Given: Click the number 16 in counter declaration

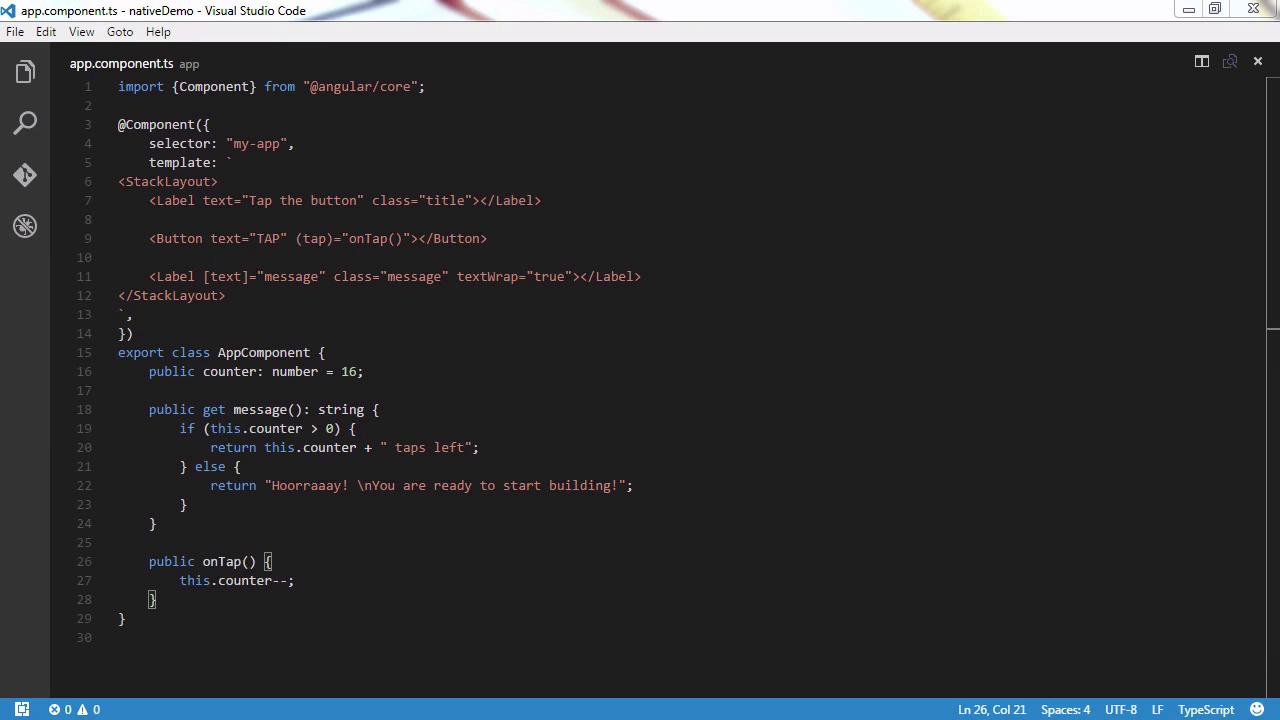Looking at the screenshot, I should (349, 371).
